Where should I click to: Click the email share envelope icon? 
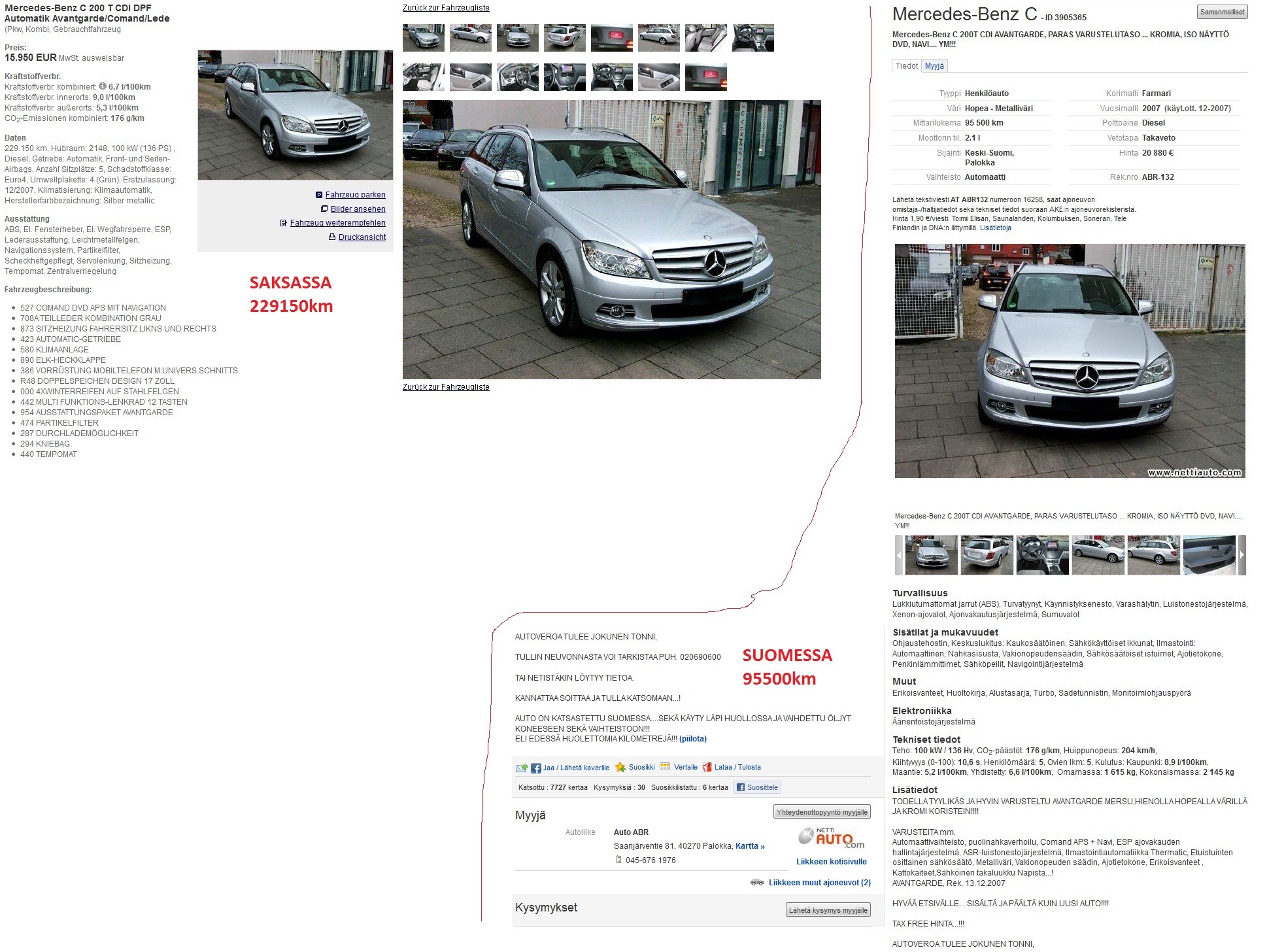point(521,768)
